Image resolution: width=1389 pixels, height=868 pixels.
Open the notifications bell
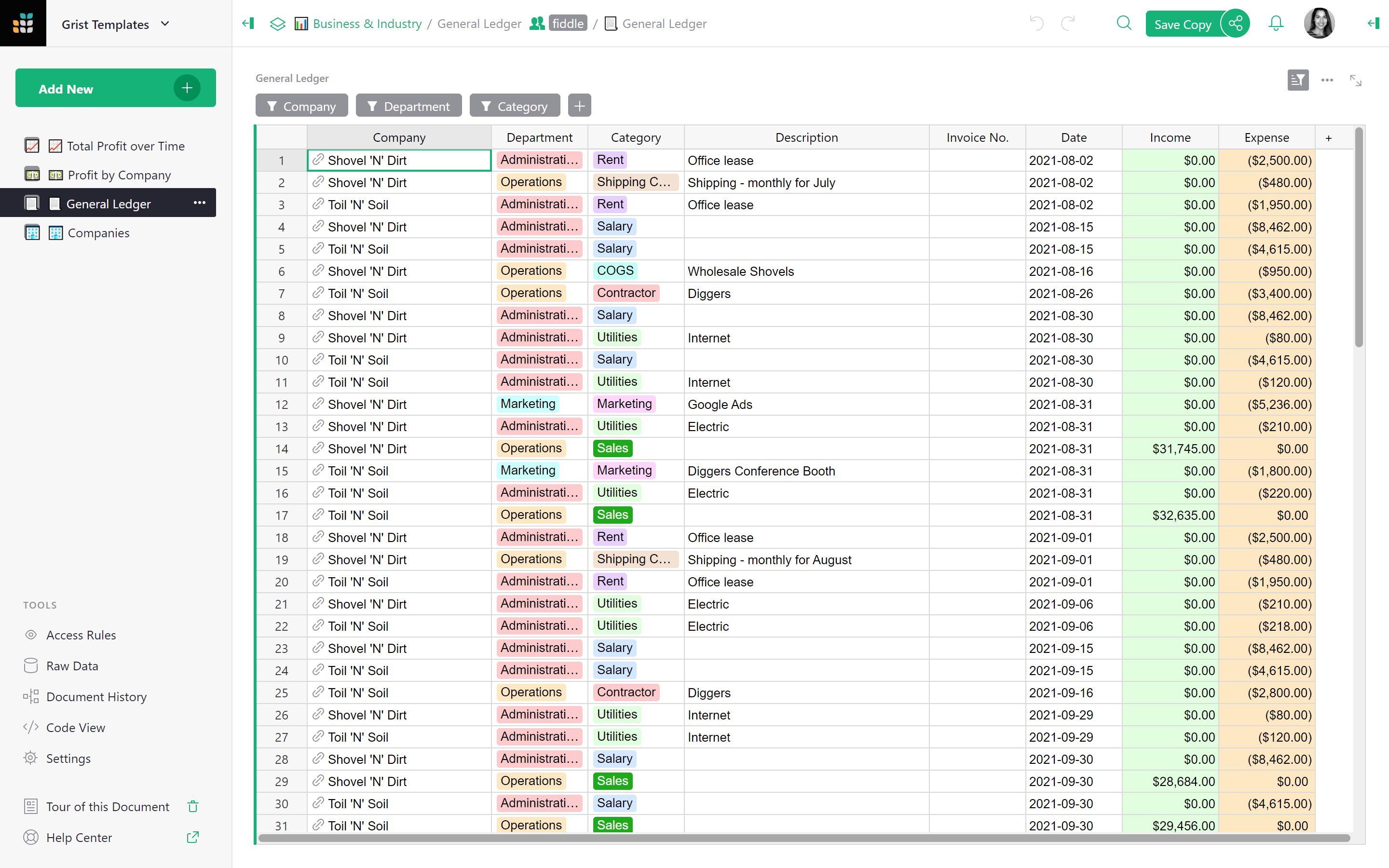coord(1275,24)
